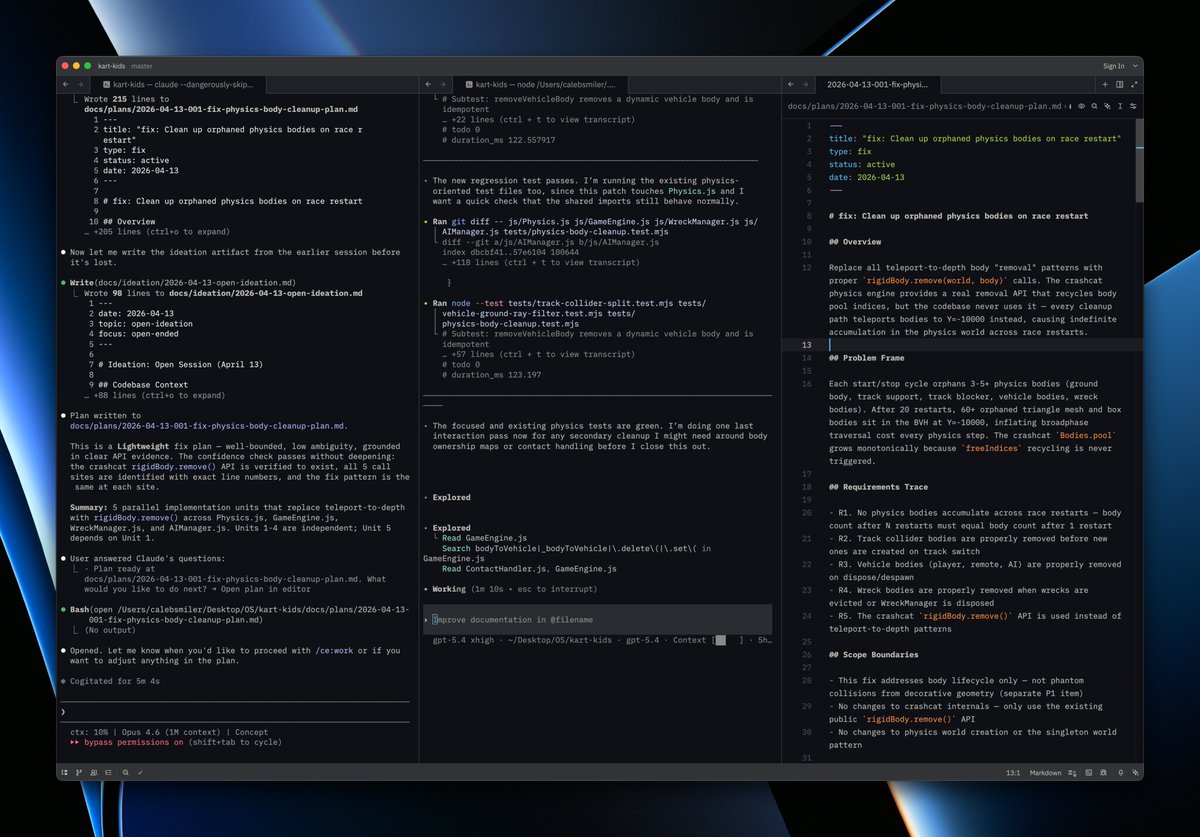The width and height of the screenshot is (1200, 837).
Task: Go forward in the markdown editor pane
Action: coord(805,85)
